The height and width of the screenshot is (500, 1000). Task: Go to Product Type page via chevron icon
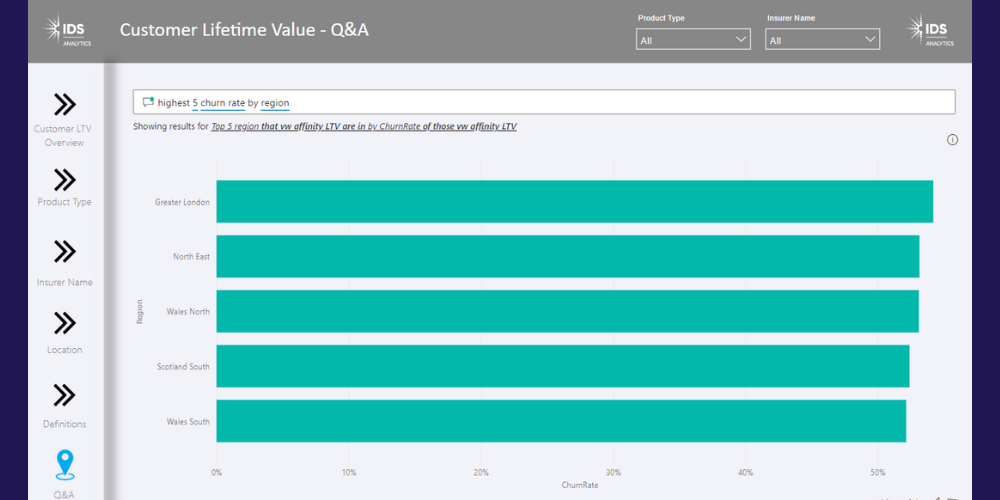point(65,179)
